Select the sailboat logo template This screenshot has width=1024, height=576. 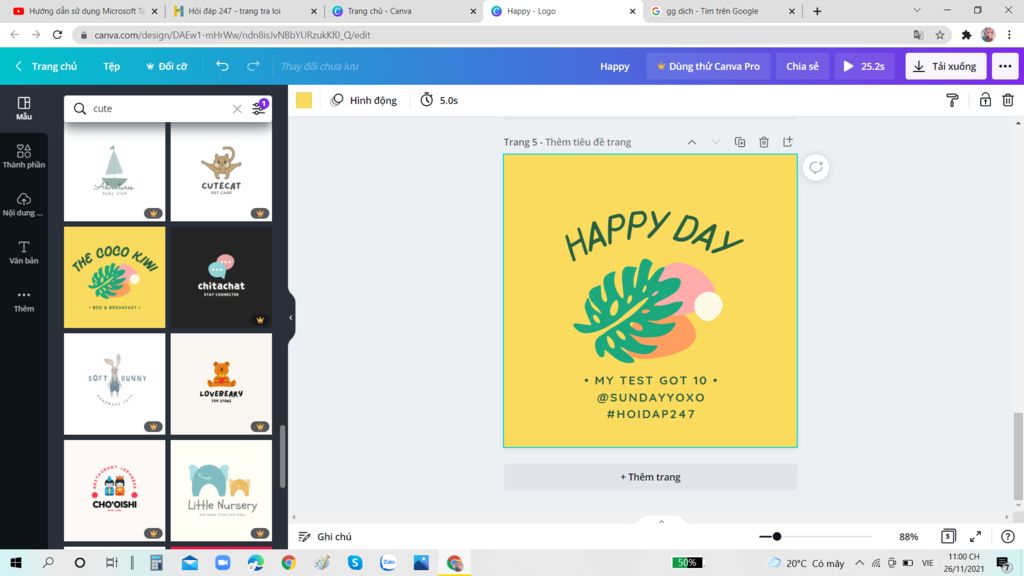[114, 171]
